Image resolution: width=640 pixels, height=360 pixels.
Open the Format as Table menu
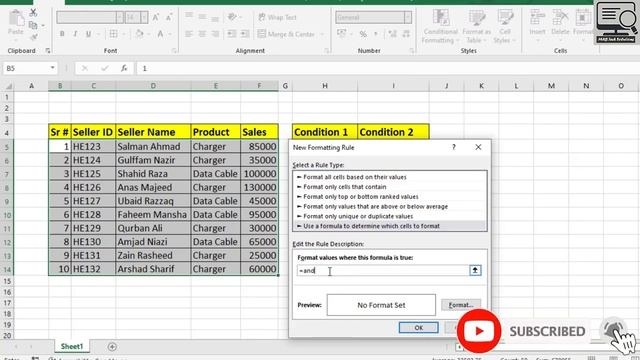[476, 26]
